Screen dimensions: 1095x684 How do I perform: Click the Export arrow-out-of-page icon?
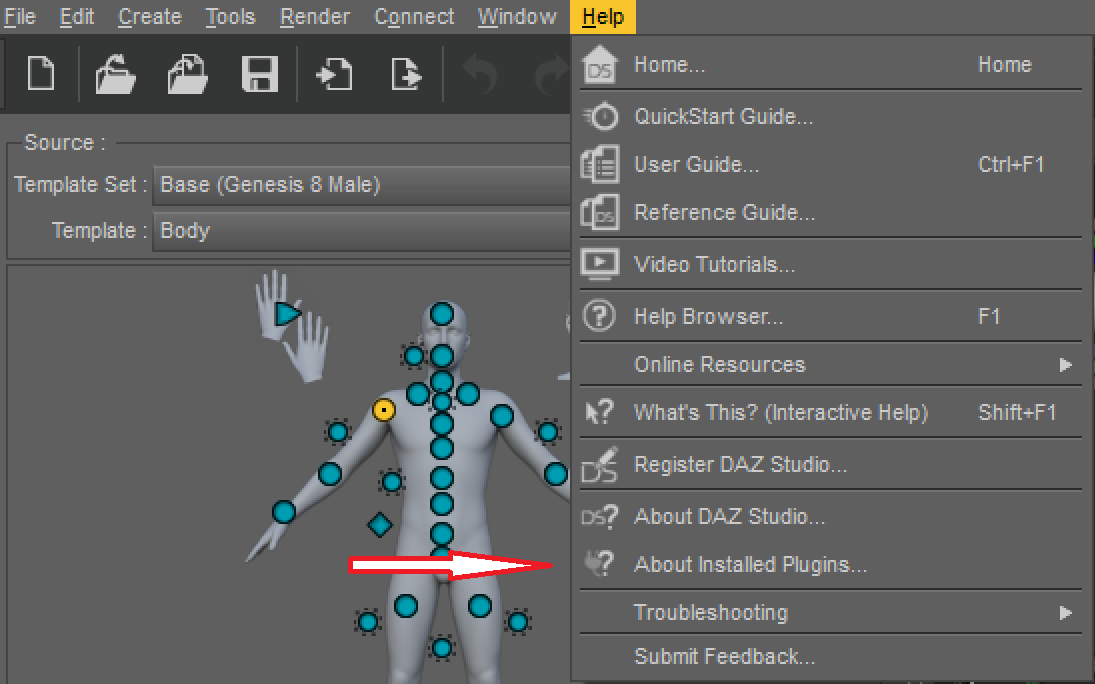tap(406, 74)
